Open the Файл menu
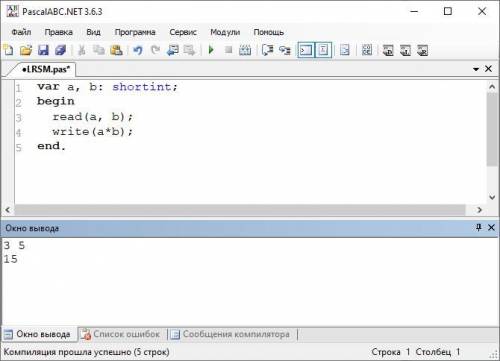 click(21, 32)
